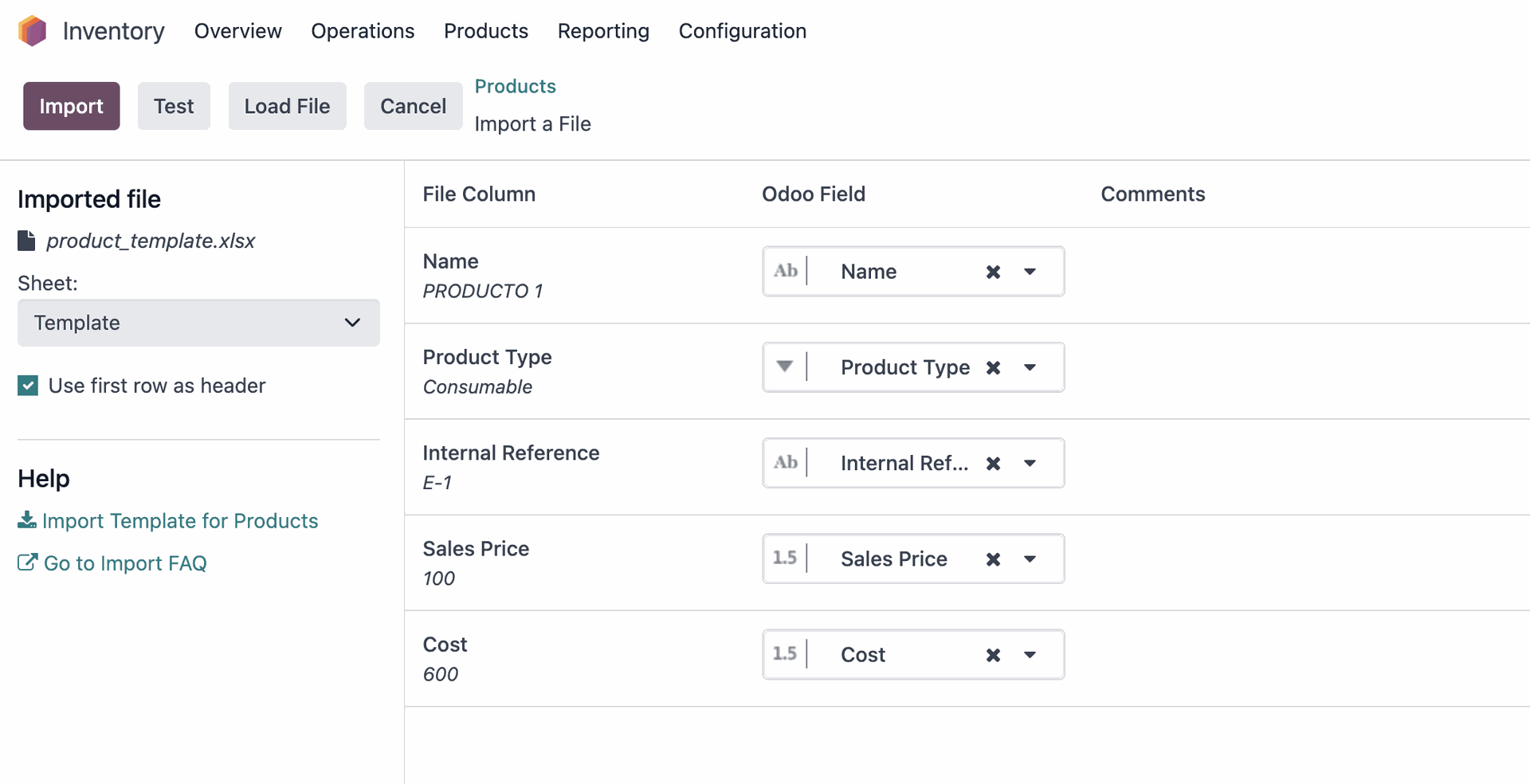Open the Sales Price field dropdown arrow
This screenshot has height=784, width=1530.
click(1030, 559)
